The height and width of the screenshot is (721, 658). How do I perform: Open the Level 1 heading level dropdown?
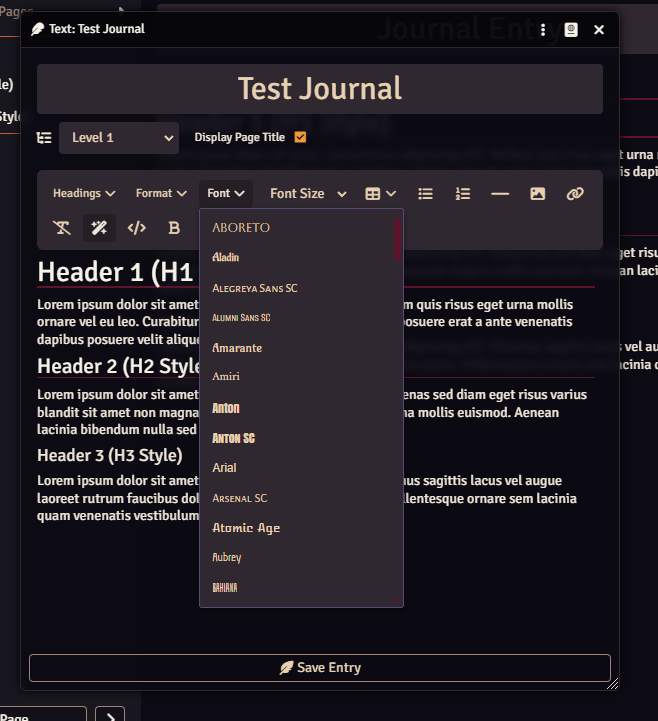pyautogui.click(x=119, y=138)
